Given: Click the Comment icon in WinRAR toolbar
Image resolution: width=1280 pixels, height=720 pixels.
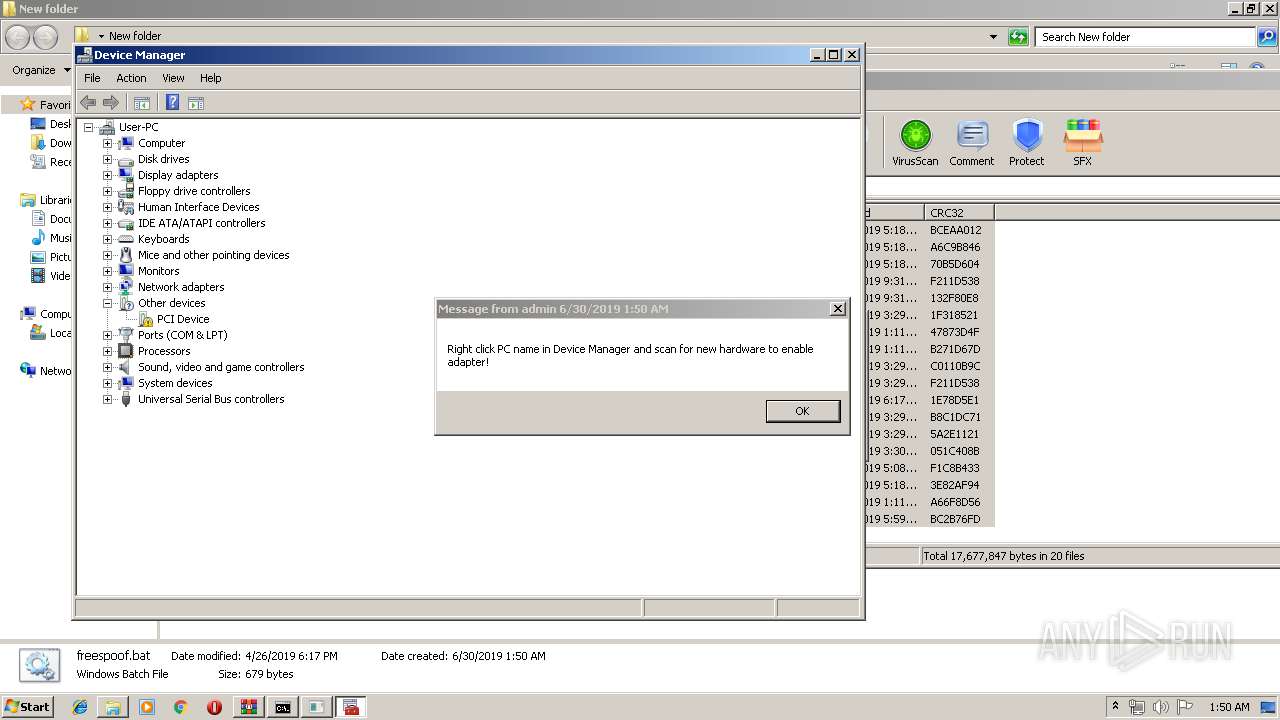Looking at the screenshot, I should [x=971, y=143].
